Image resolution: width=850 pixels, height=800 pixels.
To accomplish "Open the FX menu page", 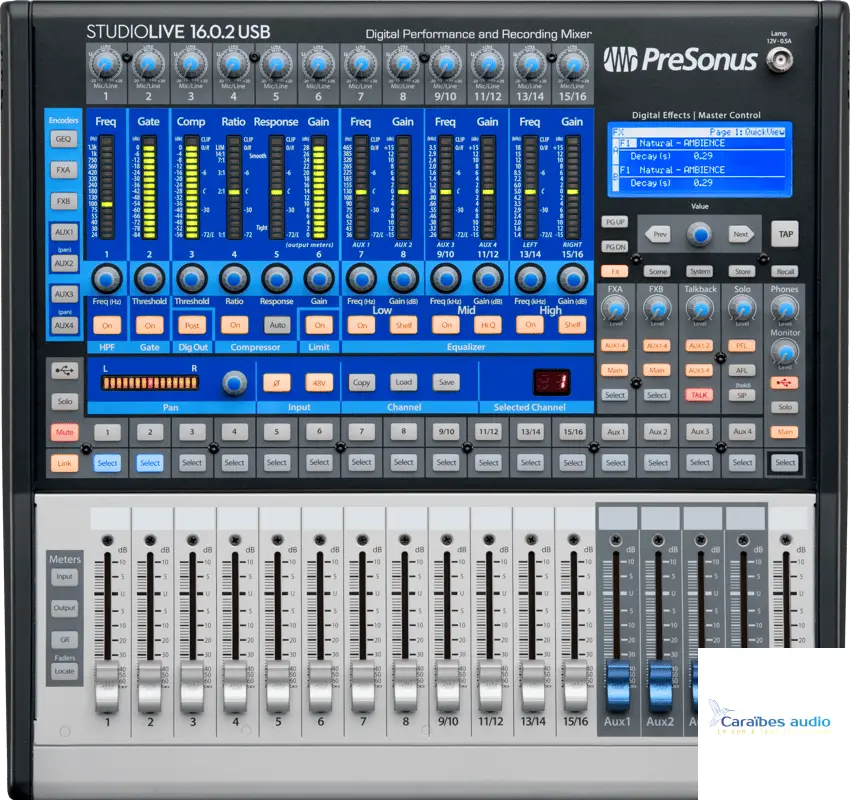I will [x=615, y=272].
